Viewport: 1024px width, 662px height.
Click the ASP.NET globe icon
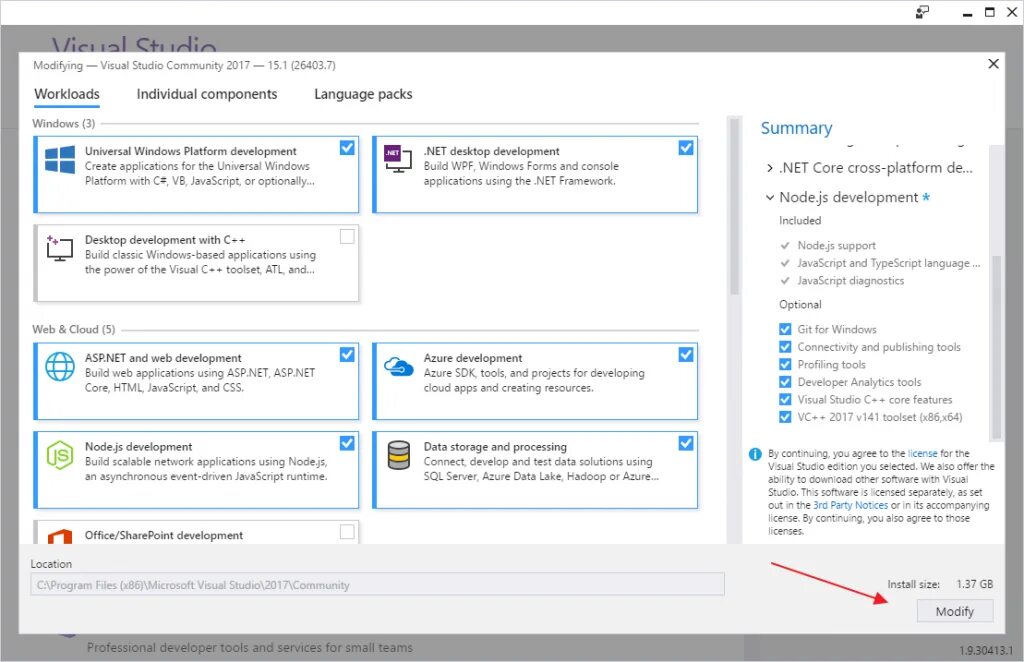(x=59, y=366)
